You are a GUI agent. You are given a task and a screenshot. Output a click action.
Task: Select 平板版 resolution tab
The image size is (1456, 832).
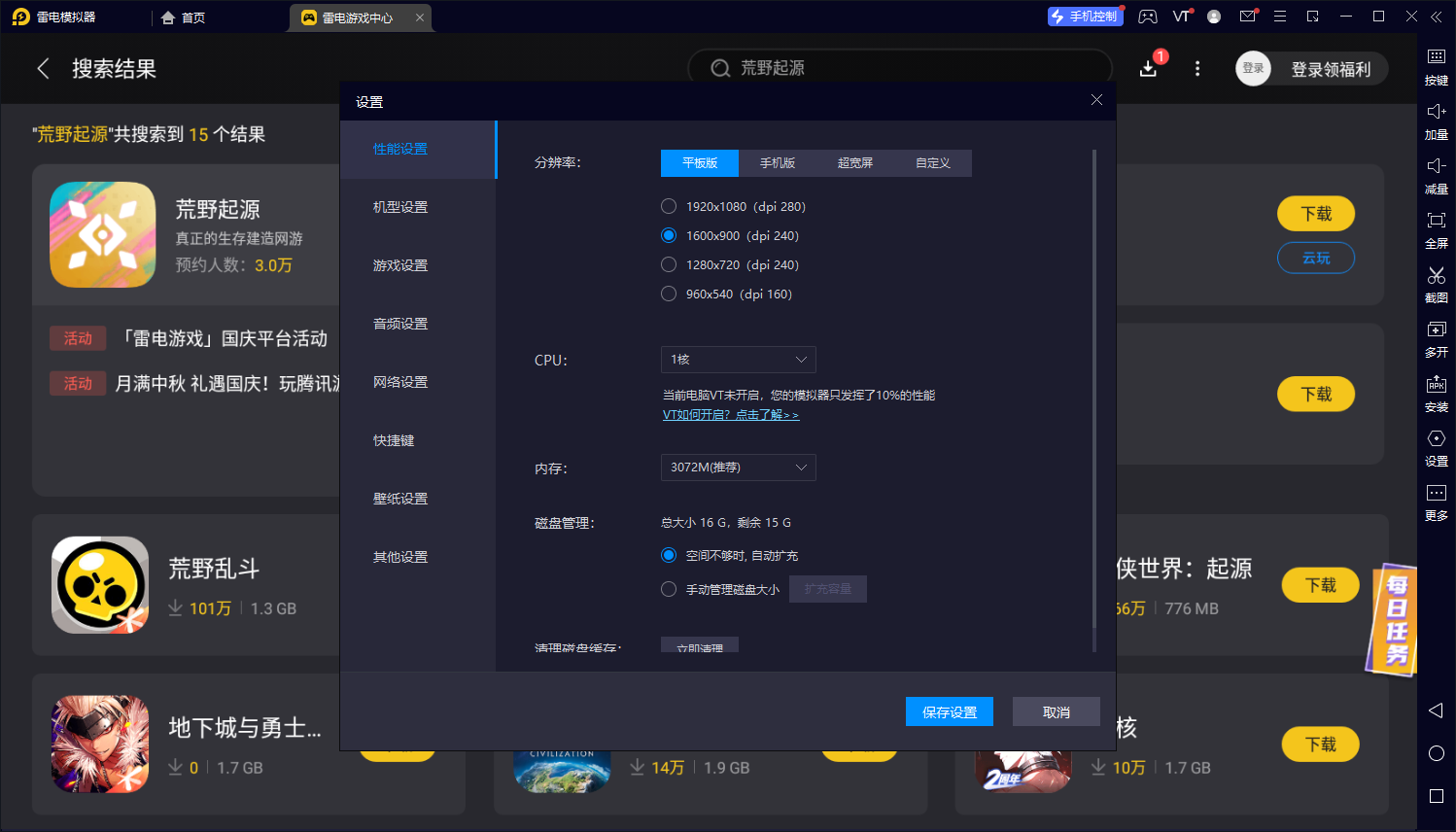coord(700,163)
